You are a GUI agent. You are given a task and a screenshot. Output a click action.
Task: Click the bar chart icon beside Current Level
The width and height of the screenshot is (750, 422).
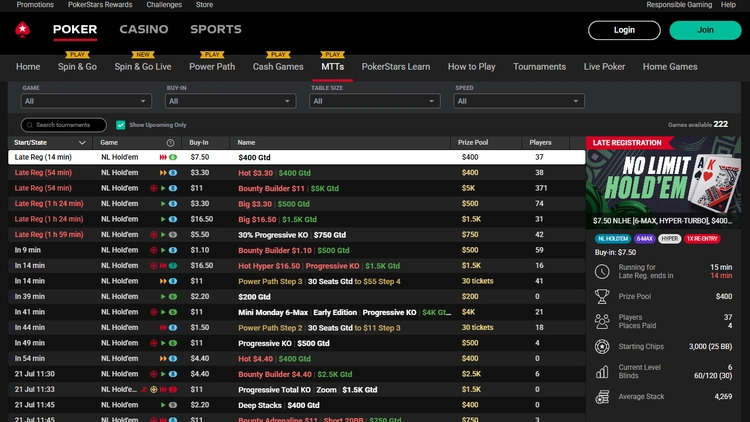click(602, 371)
